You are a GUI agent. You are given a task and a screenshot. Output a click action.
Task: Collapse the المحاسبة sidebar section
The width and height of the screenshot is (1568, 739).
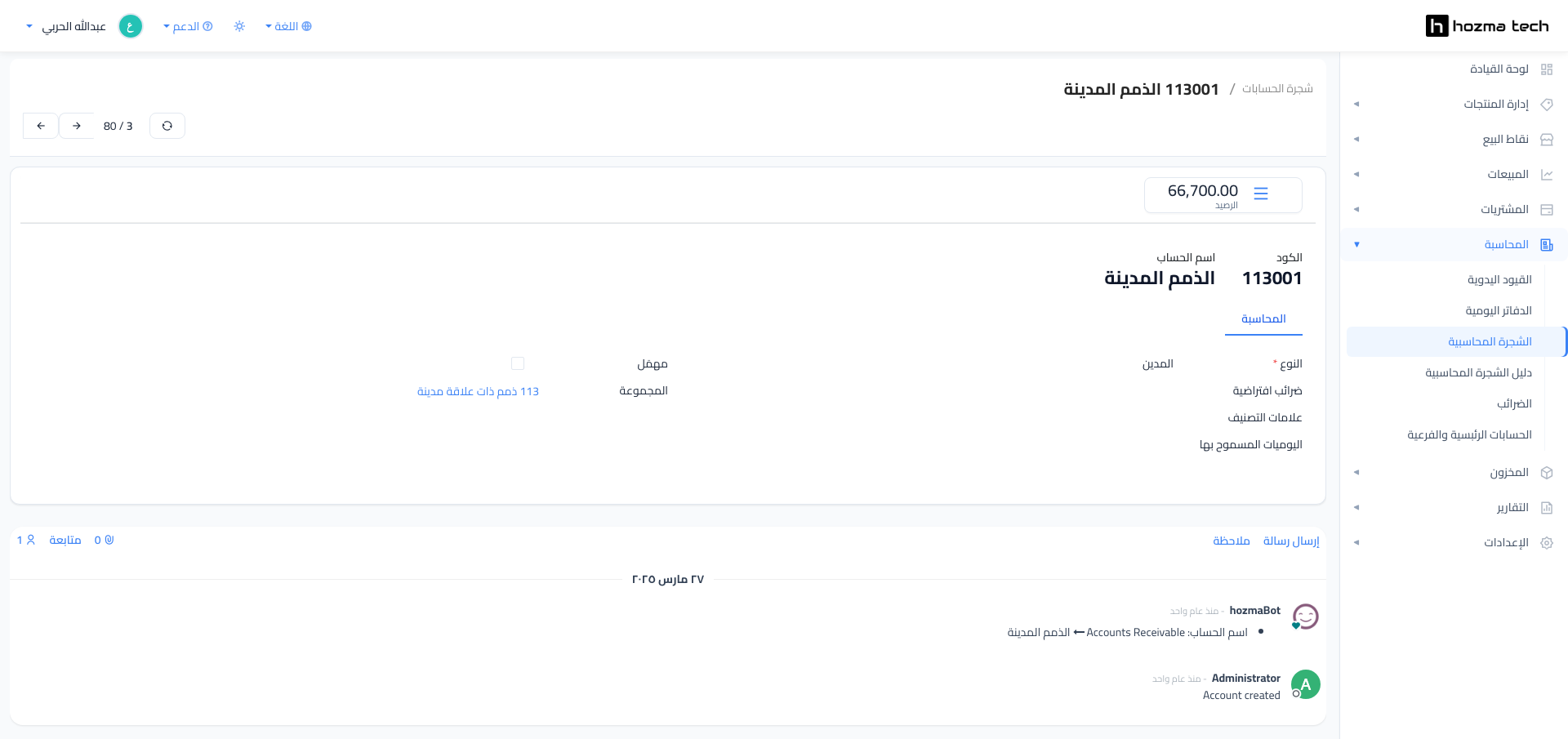tap(1454, 245)
